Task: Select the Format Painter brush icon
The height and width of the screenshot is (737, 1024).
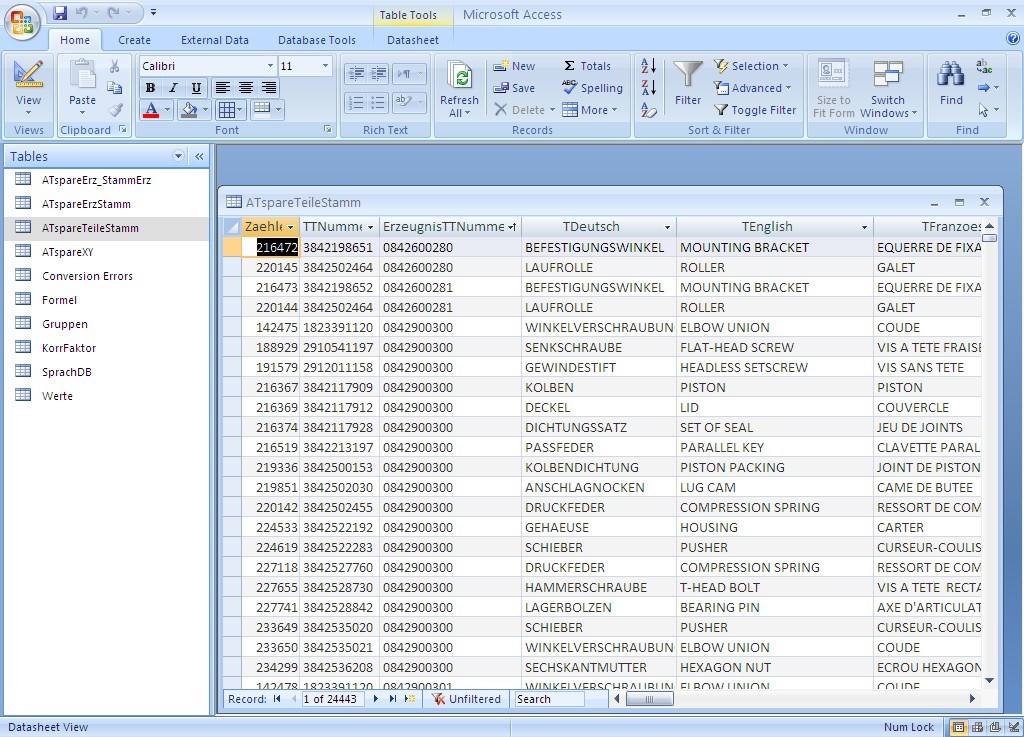Action: point(116,110)
